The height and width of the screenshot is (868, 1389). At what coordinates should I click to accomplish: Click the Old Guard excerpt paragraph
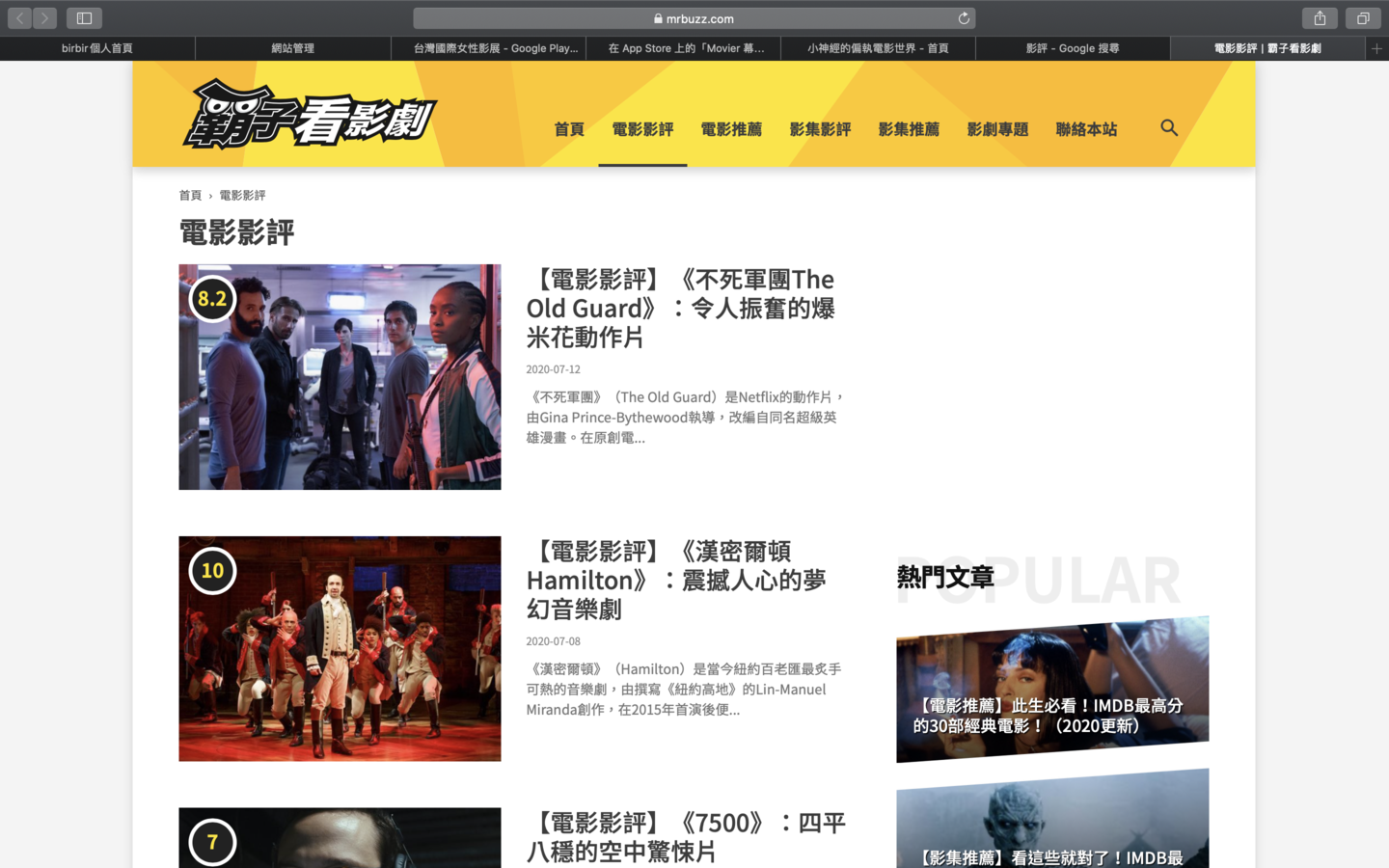point(685,417)
